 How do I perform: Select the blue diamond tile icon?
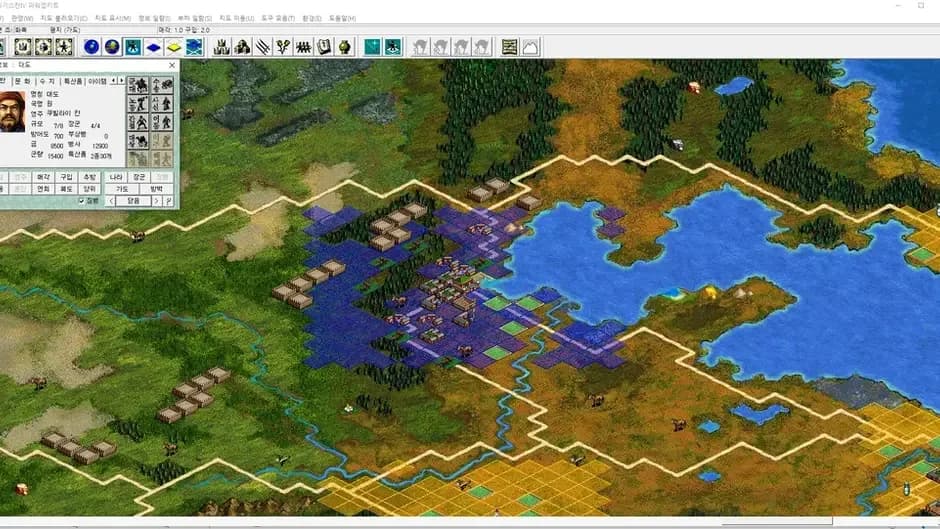(153, 47)
